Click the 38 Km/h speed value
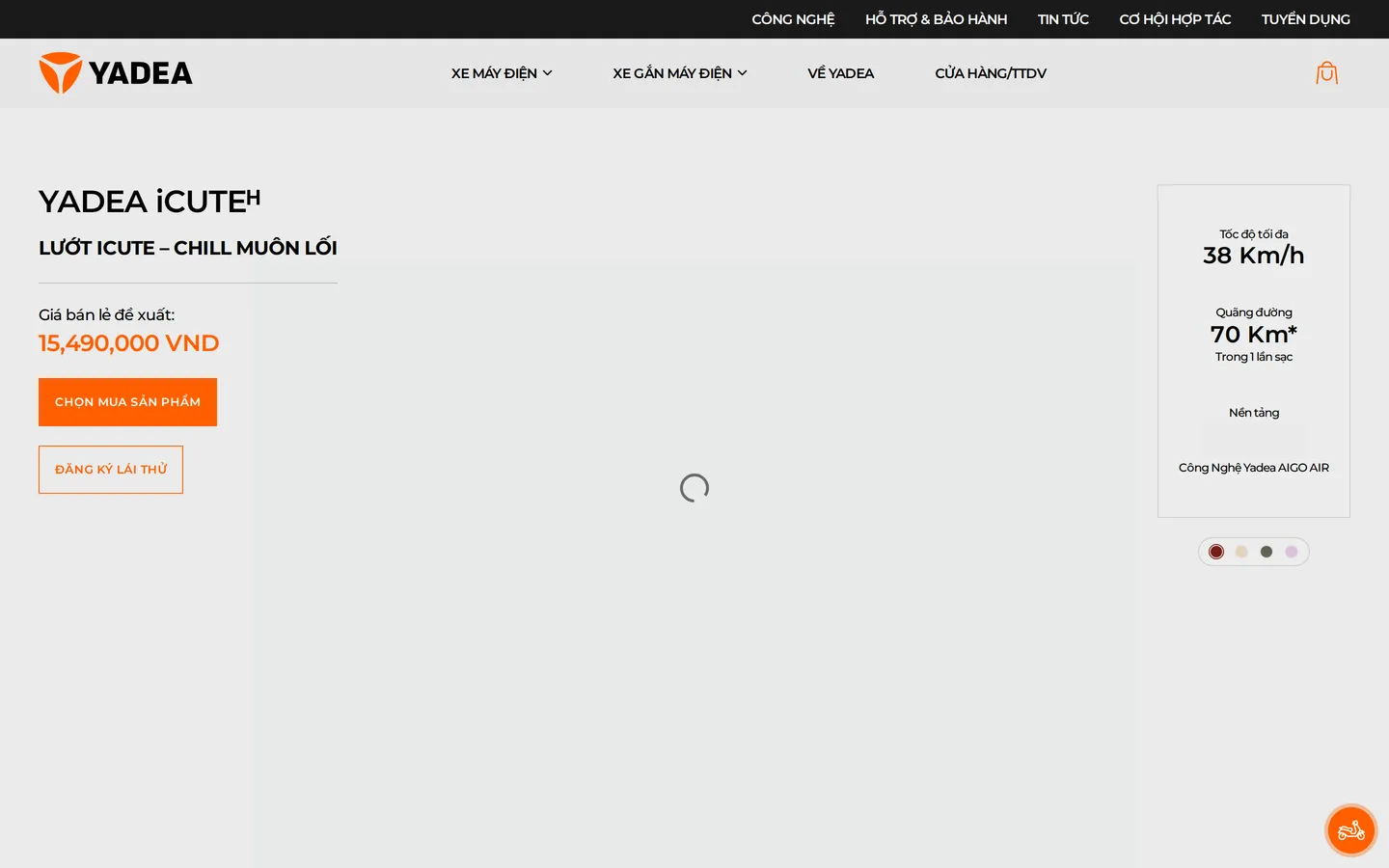Image resolution: width=1389 pixels, height=868 pixels. (x=1253, y=256)
